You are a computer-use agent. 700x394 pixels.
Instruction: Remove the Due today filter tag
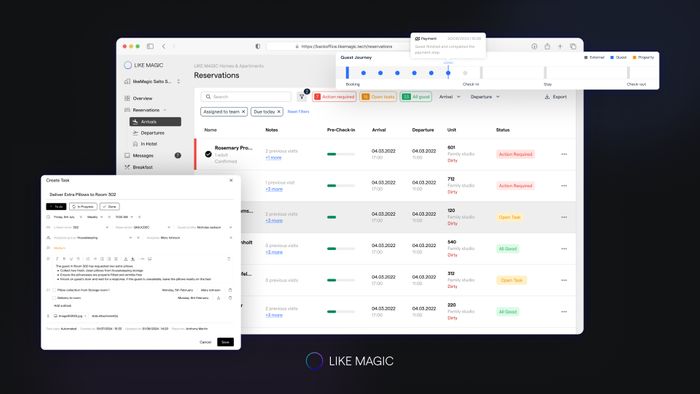(279, 112)
